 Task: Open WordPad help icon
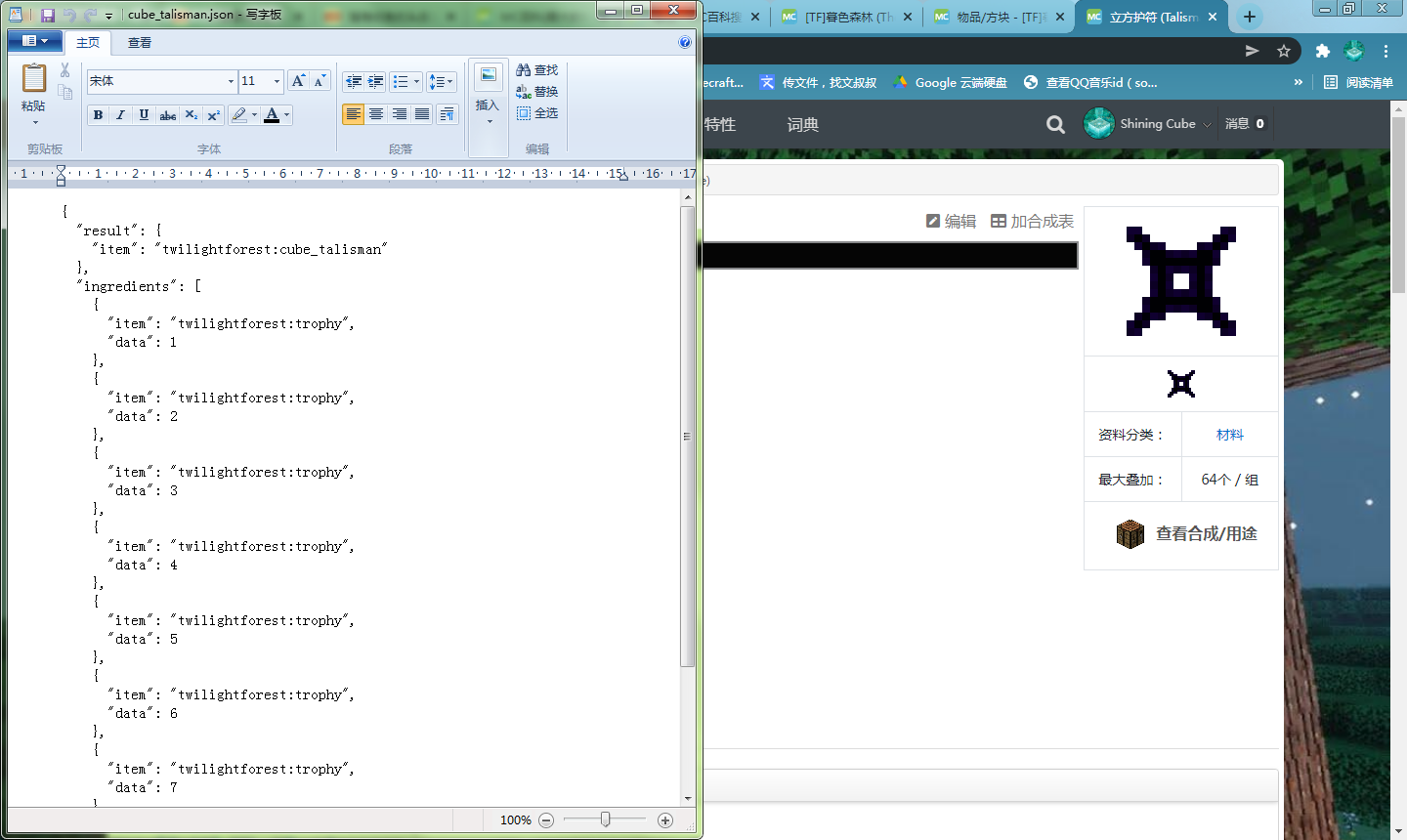tap(685, 42)
